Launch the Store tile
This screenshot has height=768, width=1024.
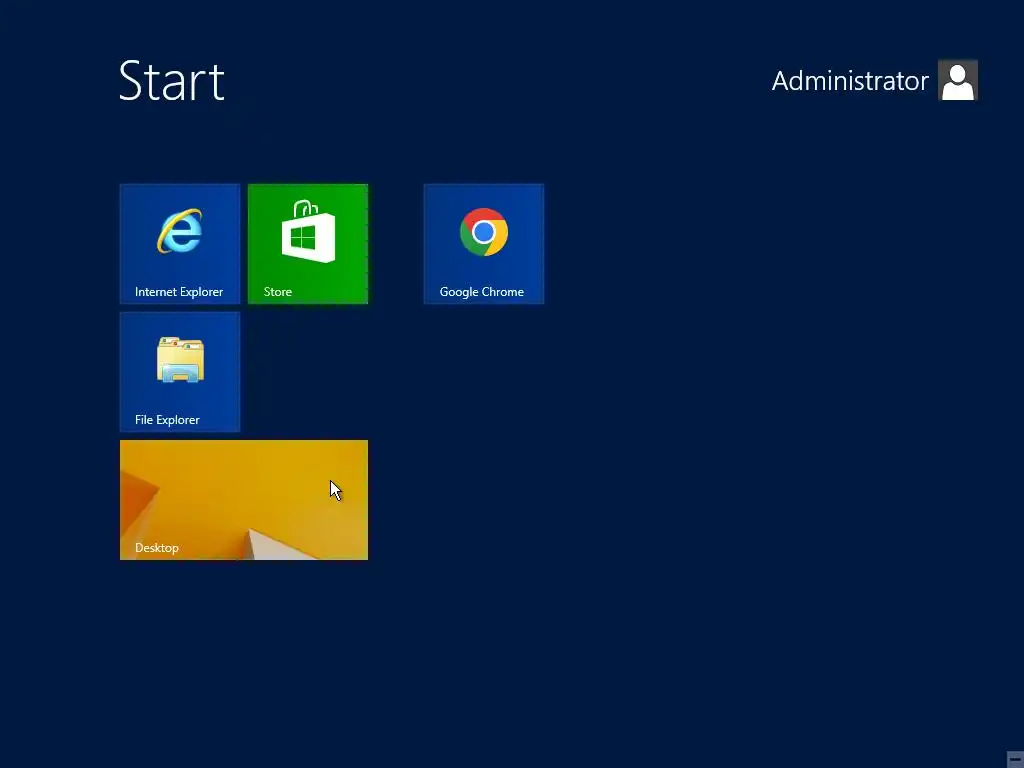[308, 244]
